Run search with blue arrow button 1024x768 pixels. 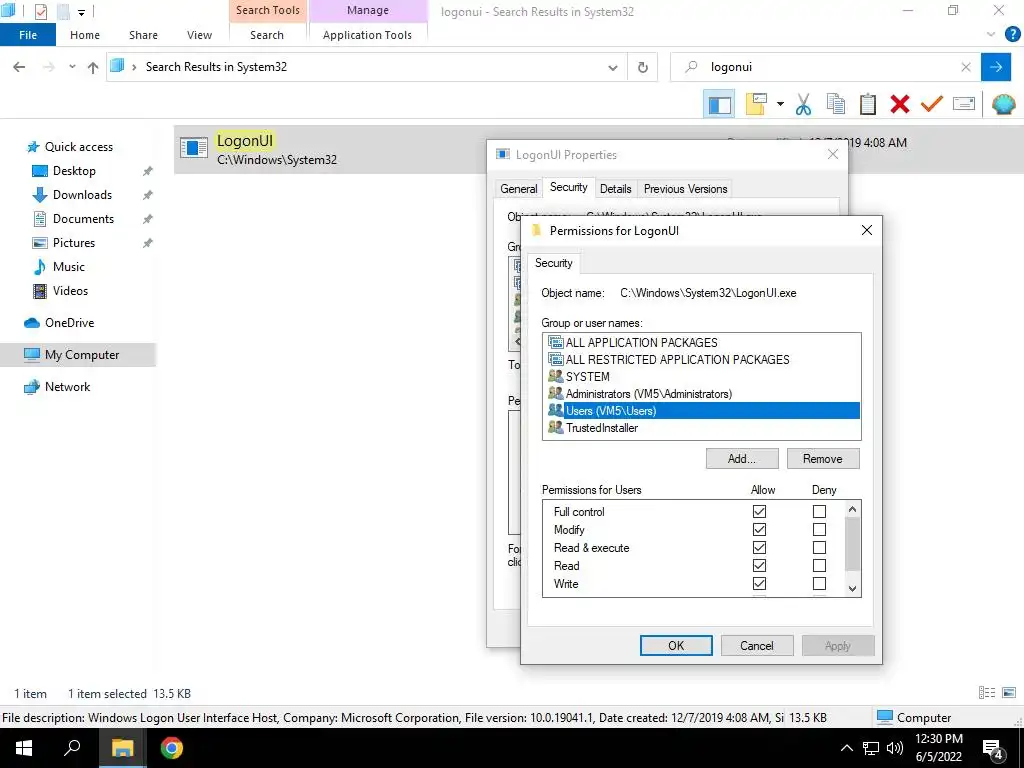996,67
